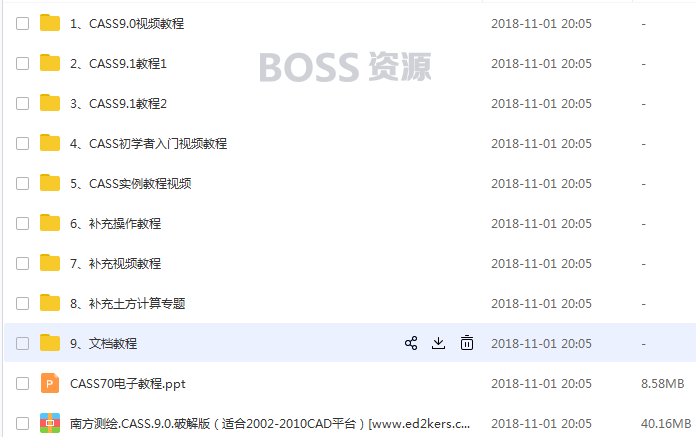
Task: Open the 南方测绘.CASS.9.0.破解版 file name
Action: tap(270, 424)
